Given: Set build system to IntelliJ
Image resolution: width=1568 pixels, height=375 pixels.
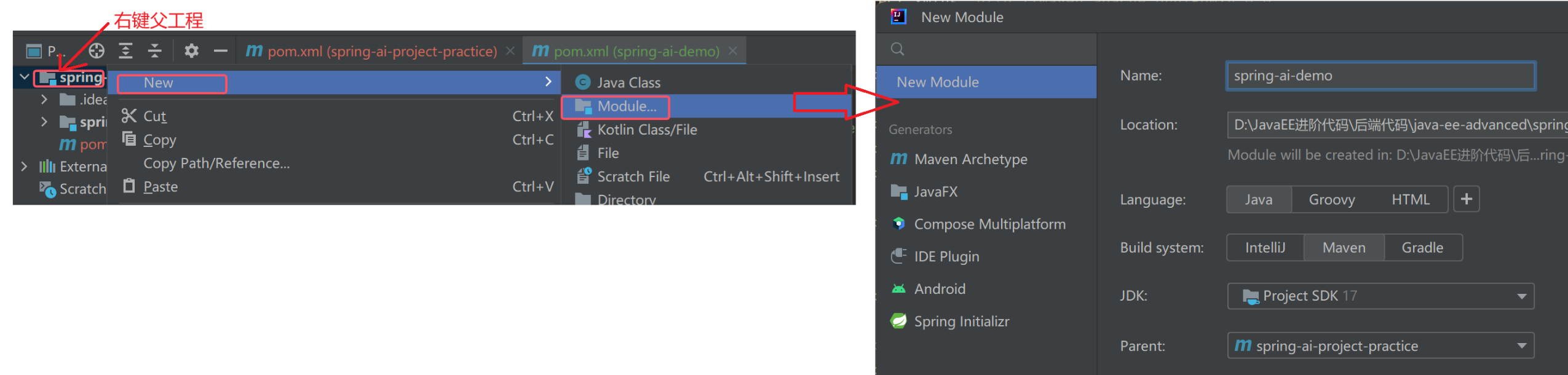Looking at the screenshot, I should pos(1265,248).
